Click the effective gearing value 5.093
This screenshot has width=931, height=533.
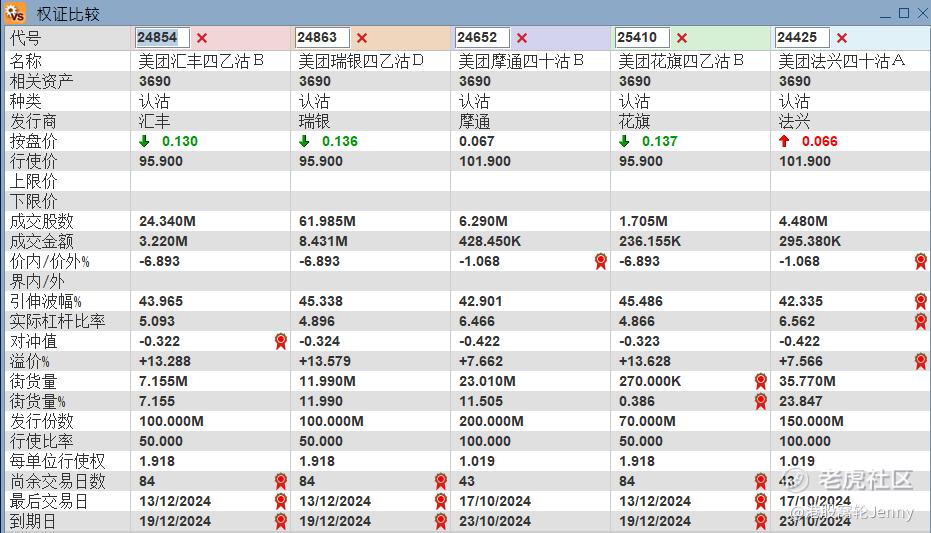[x=157, y=321]
